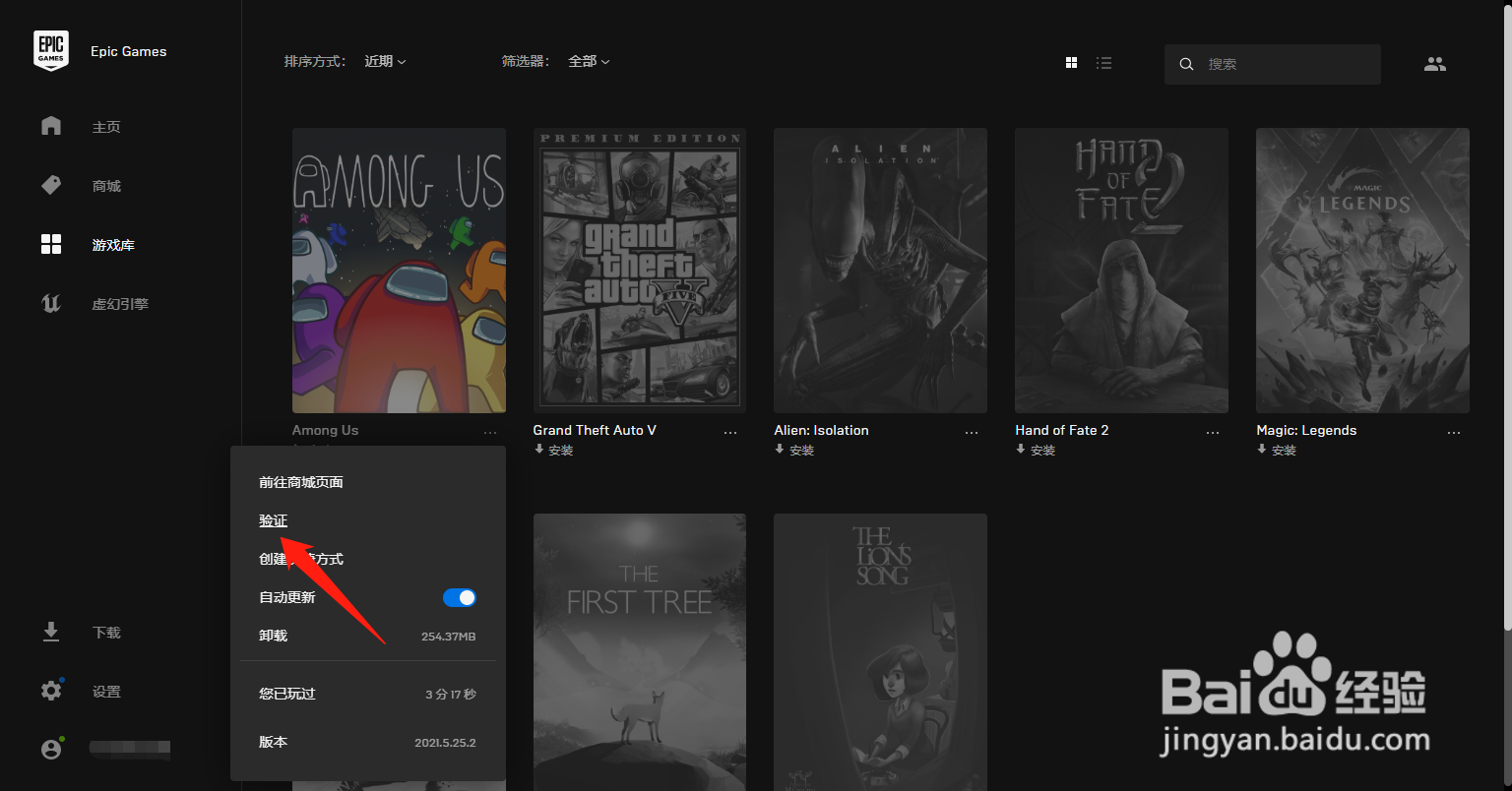Click 版本 version entry in menu
1512x791 pixels.
367,742
